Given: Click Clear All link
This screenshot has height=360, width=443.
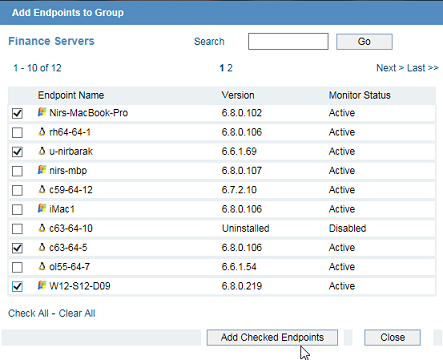Looking at the screenshot, I should coord(77,313).
